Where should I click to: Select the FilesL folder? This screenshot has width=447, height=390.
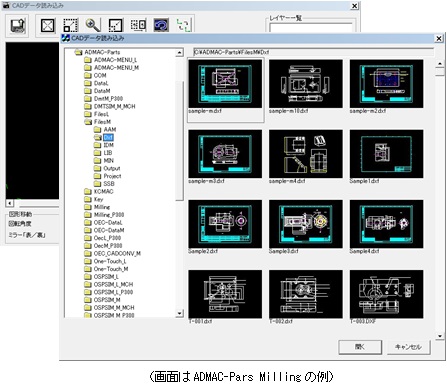coord(101,114)
